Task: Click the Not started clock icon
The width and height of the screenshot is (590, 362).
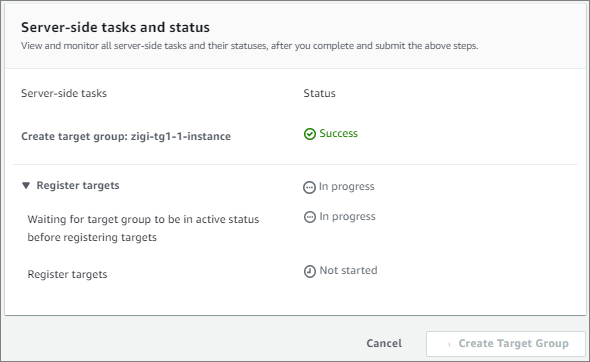Action: click(x=310, y=271)
